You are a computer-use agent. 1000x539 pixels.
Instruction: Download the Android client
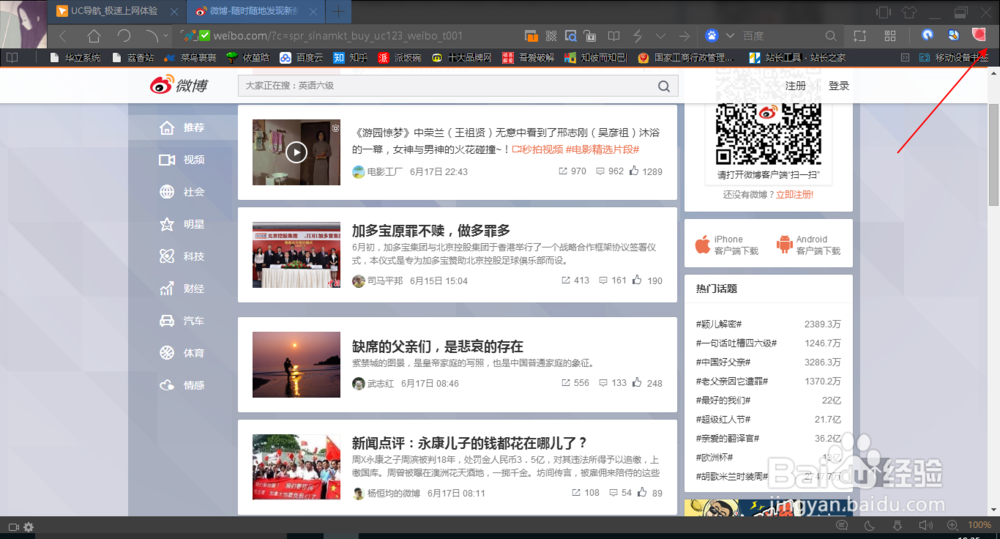pyautogui.click(x=808, y=244)
